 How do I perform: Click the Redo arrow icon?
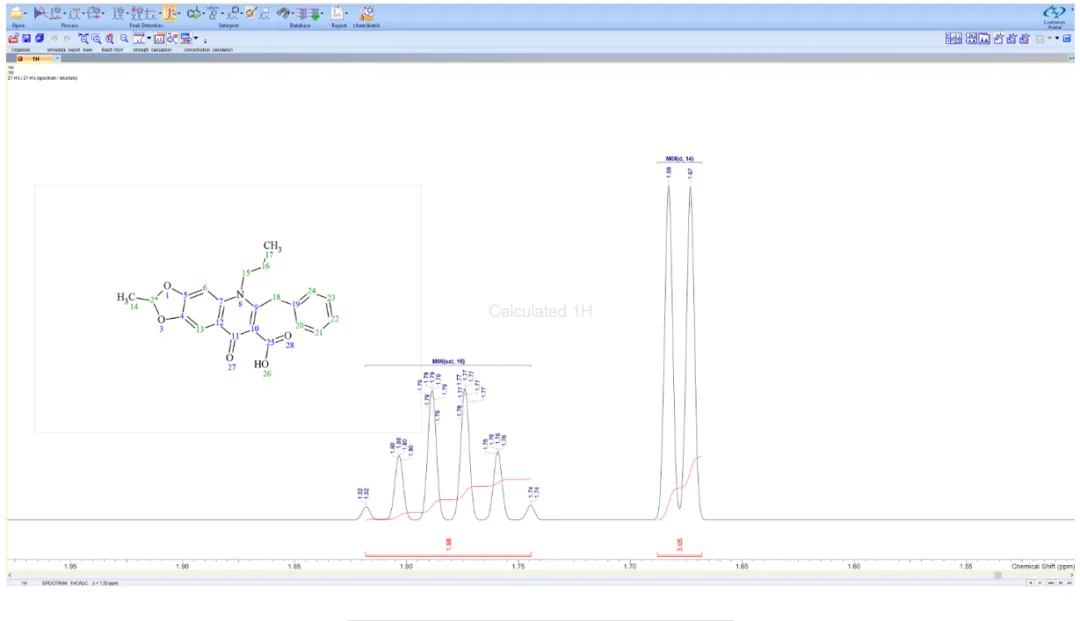[x=67, y=39]
